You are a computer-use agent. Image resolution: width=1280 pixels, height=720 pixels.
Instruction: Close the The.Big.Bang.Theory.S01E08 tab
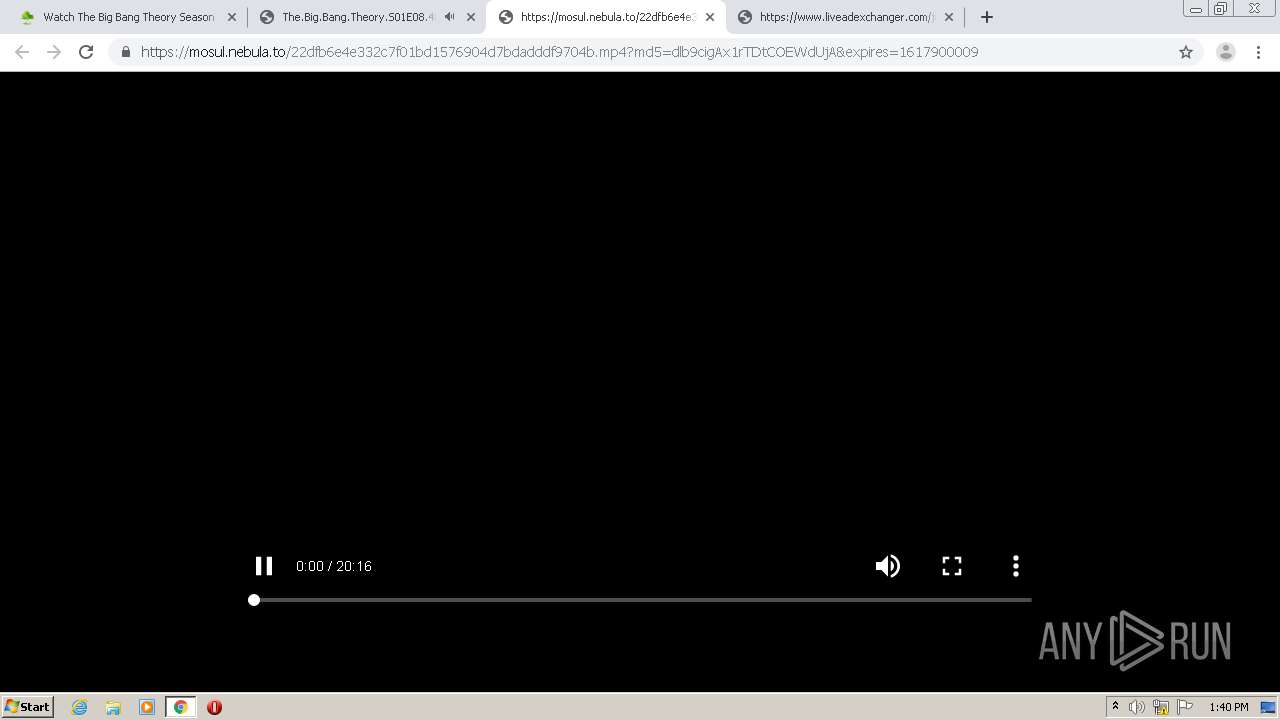pos(471,17)
